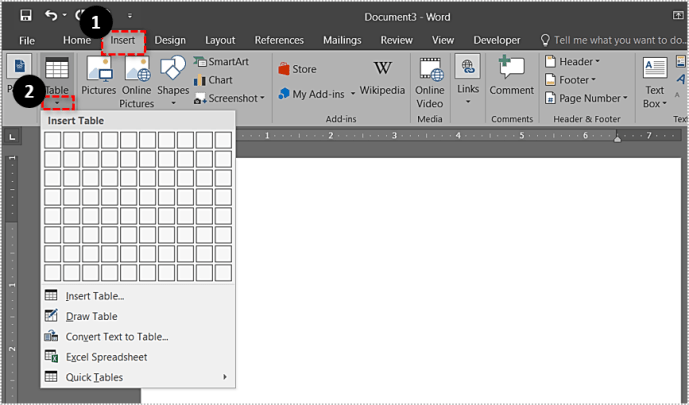This screenshot has height=405, width=689.
Task: Open the Header dropdown
Action: point(573,61)
